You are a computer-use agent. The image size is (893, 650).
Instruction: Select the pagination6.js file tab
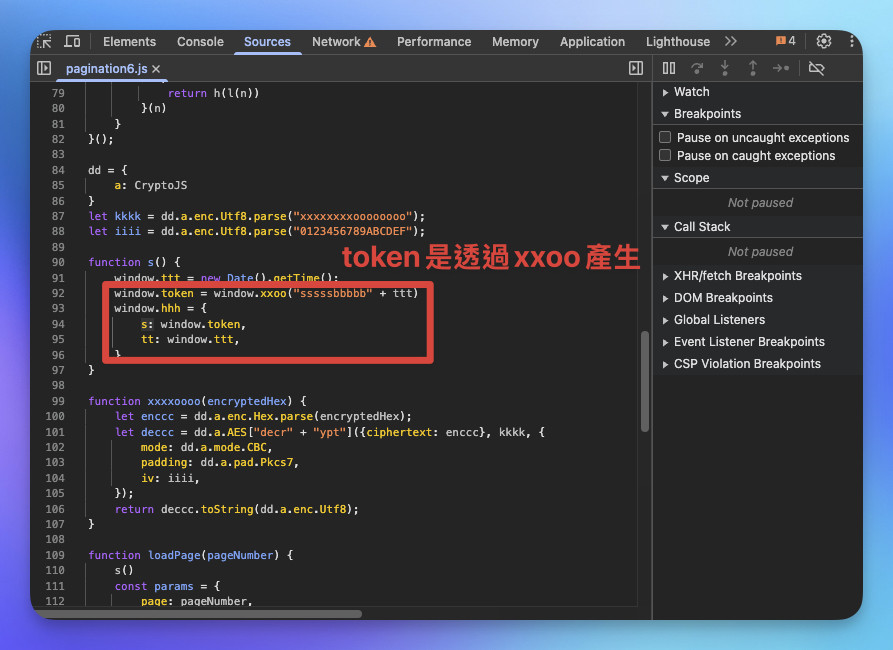pyautogui.click(x=106, y=68)
